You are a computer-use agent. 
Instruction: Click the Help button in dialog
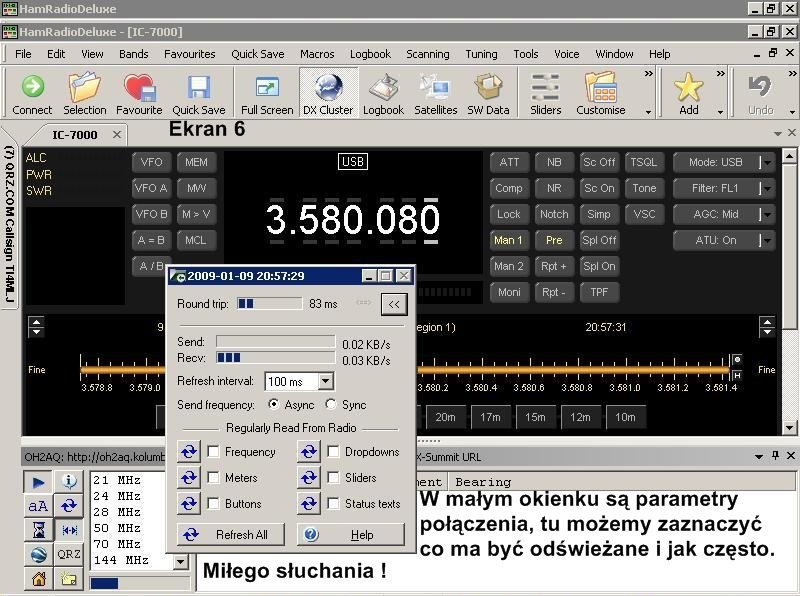coord(351,534)
